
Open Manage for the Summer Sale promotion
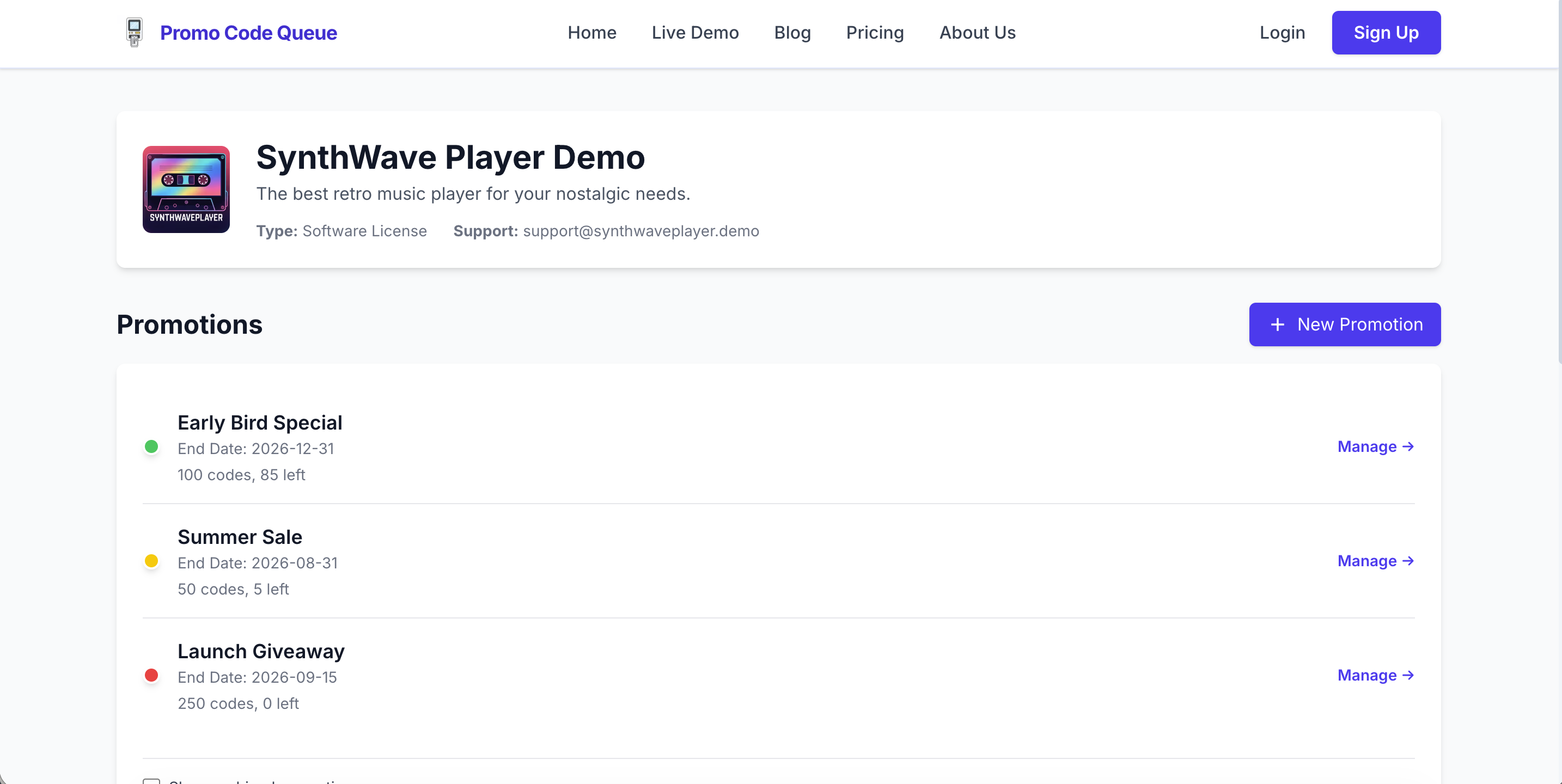point(1375,561)
